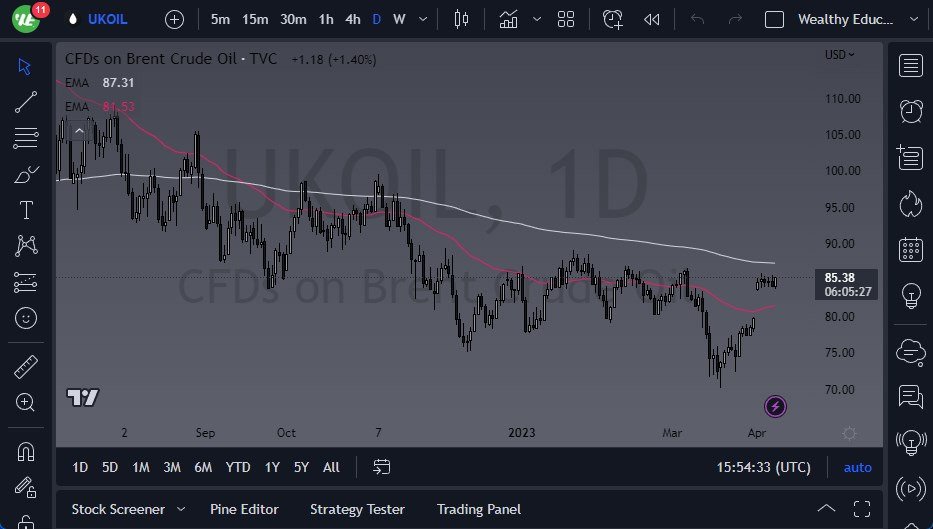Image resolution: width=933 pixels, height=529 pixels.
Task: Toggle stay in drawing mode
Action: pos(26,487)
